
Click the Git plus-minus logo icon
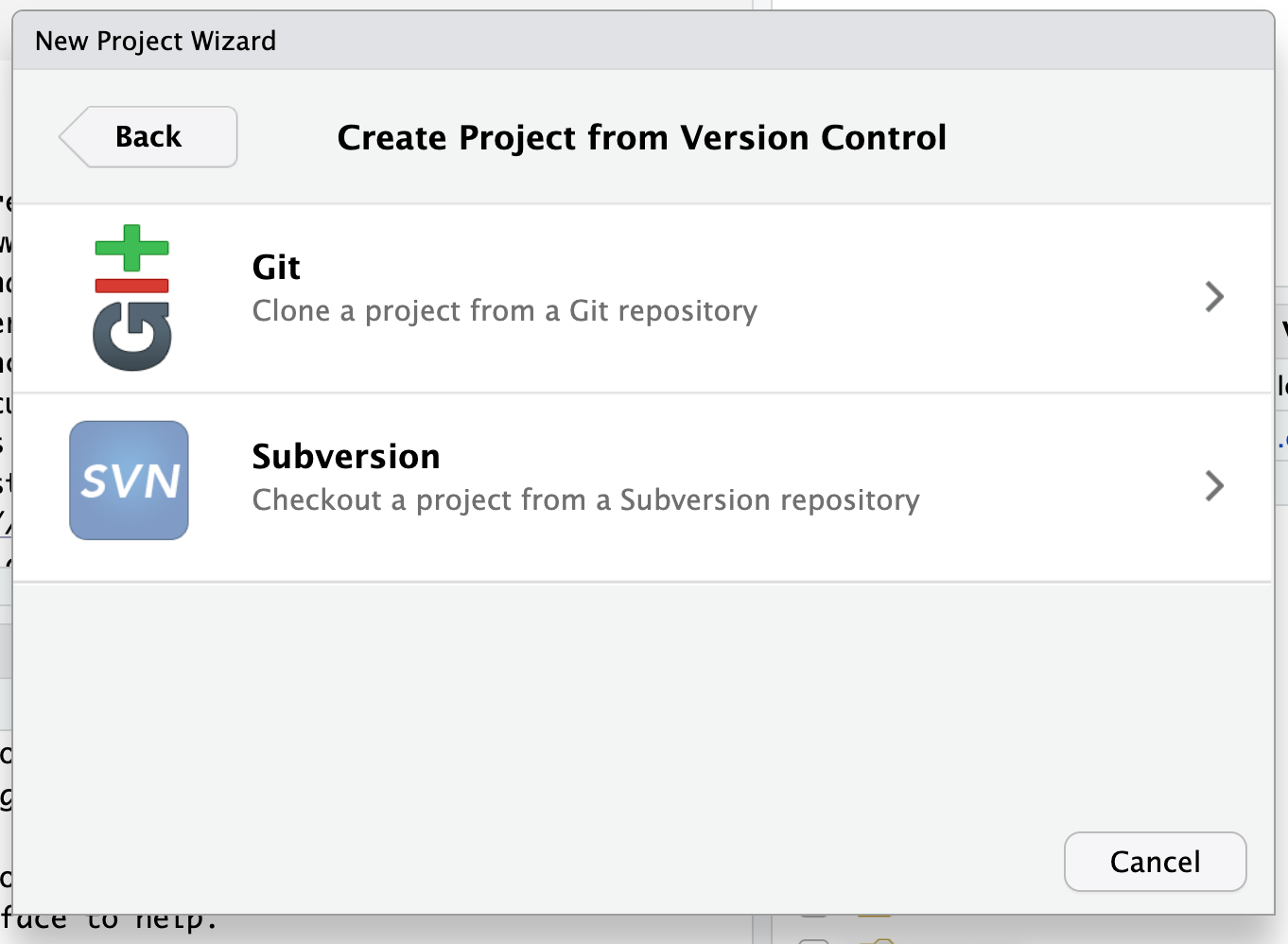(x=132, y=297)
